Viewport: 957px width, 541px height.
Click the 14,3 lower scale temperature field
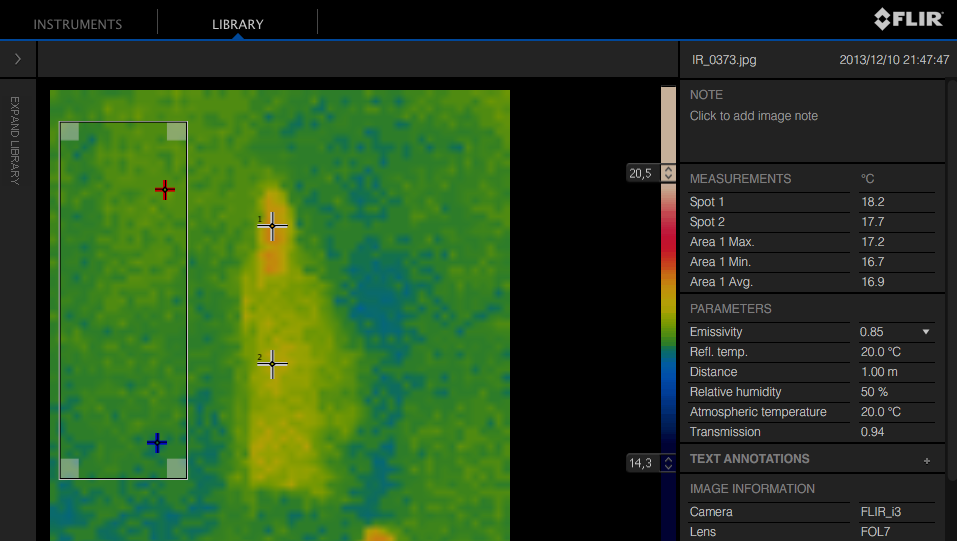(643, 463)
